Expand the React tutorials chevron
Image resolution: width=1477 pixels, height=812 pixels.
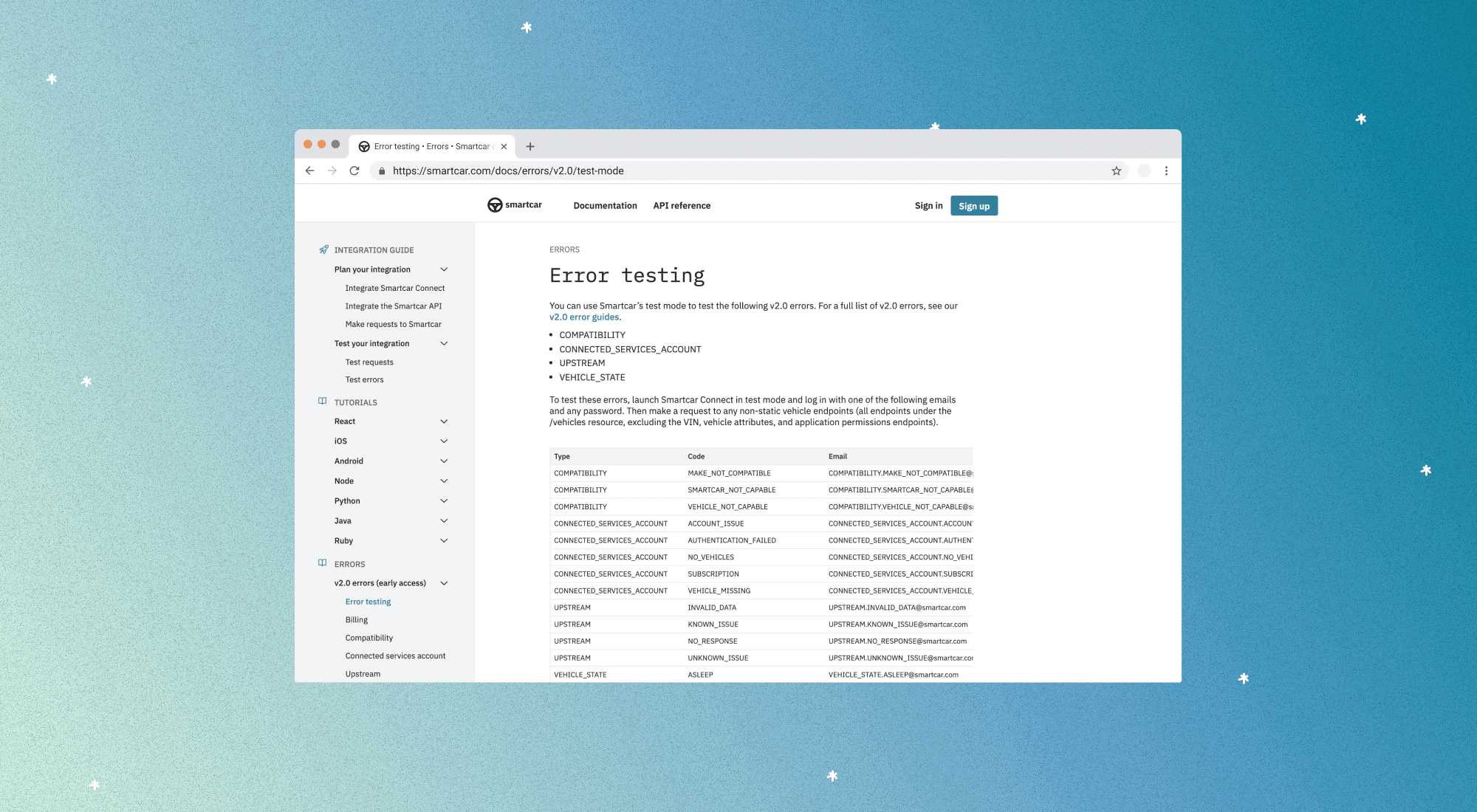[444, 422]
